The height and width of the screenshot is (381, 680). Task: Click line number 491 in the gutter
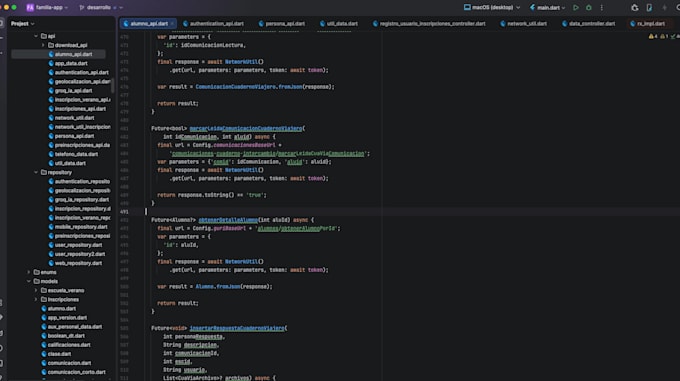click(x=124, y=212)
